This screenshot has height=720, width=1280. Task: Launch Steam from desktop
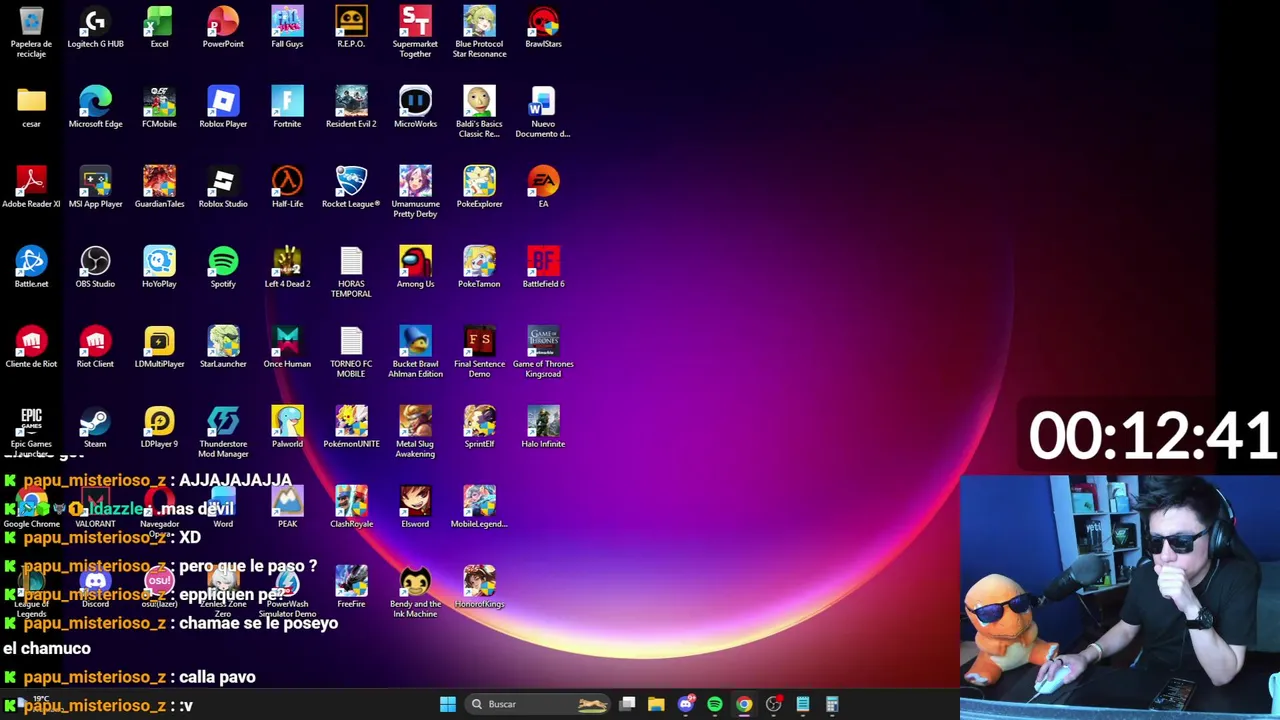95,428
